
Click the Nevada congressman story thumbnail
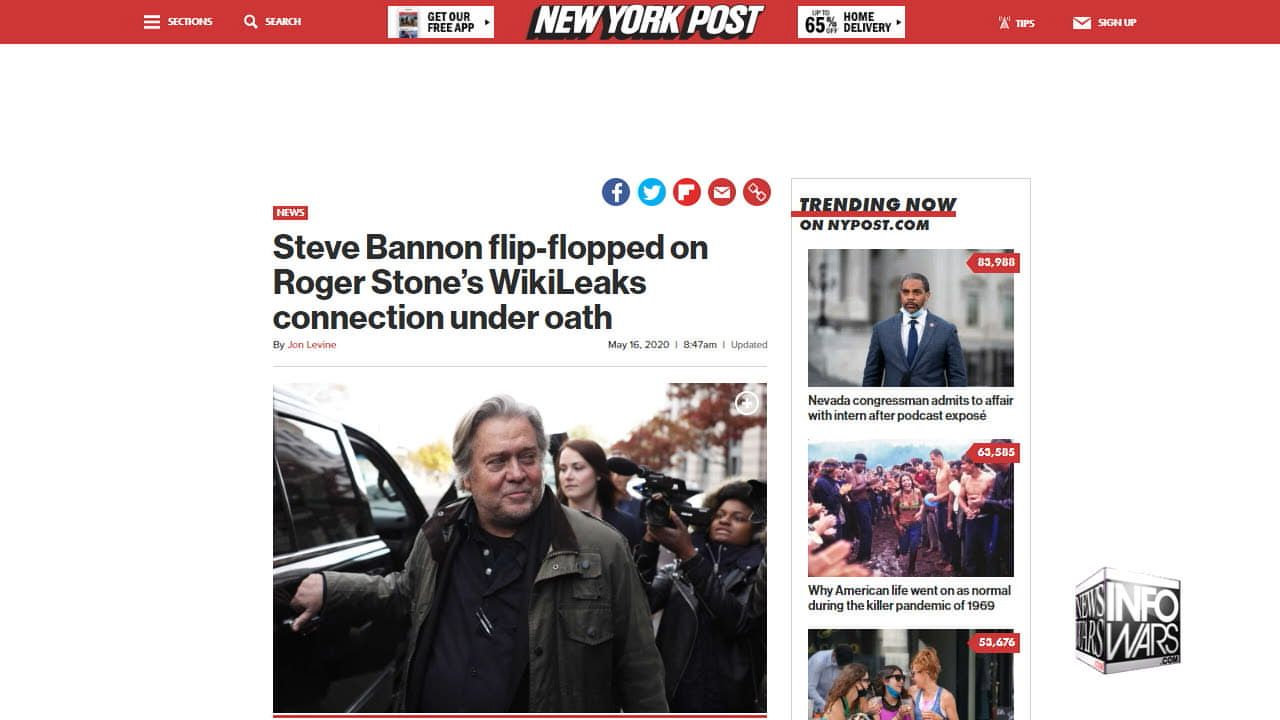910,318
